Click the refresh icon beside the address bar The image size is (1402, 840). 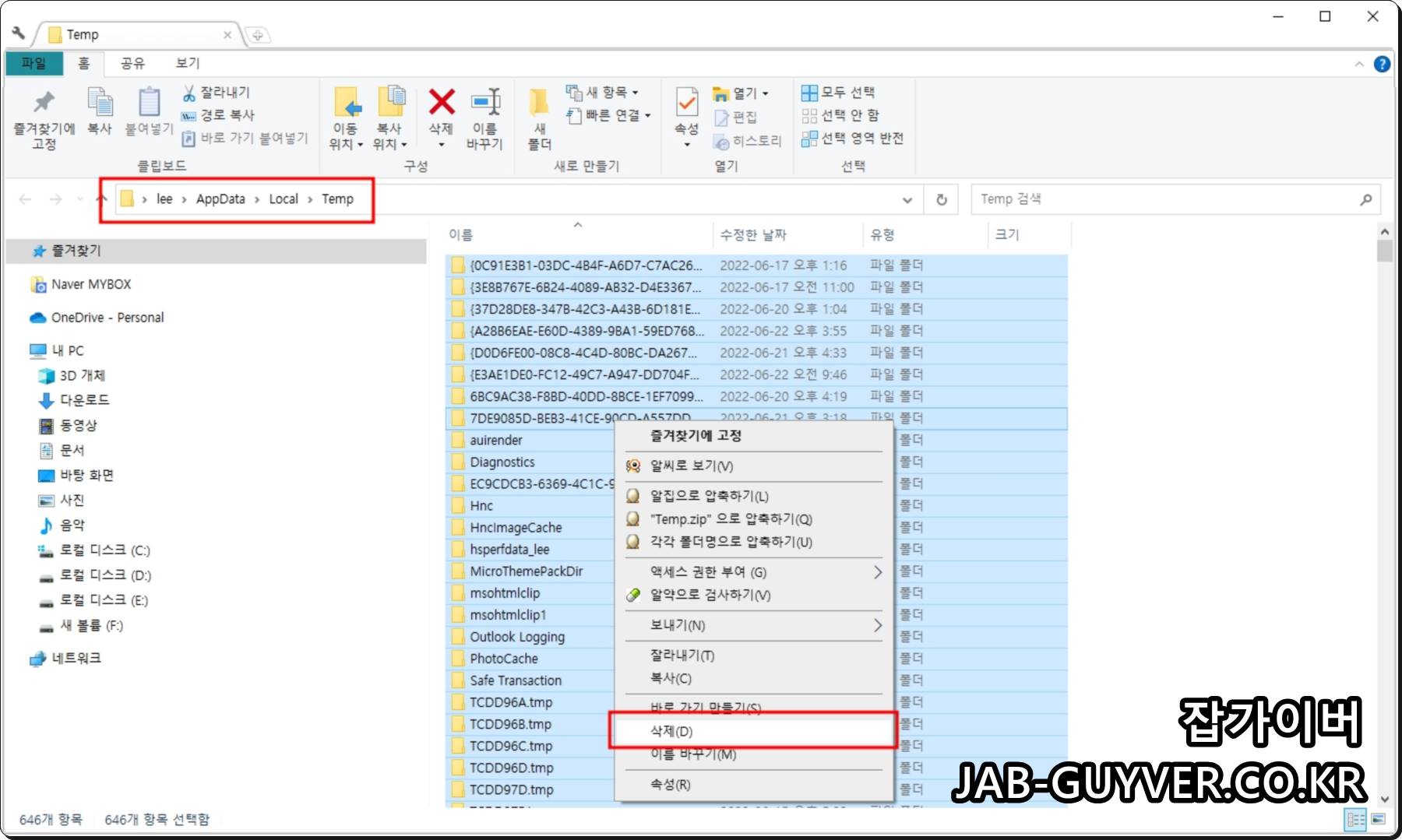pos(940,199)
